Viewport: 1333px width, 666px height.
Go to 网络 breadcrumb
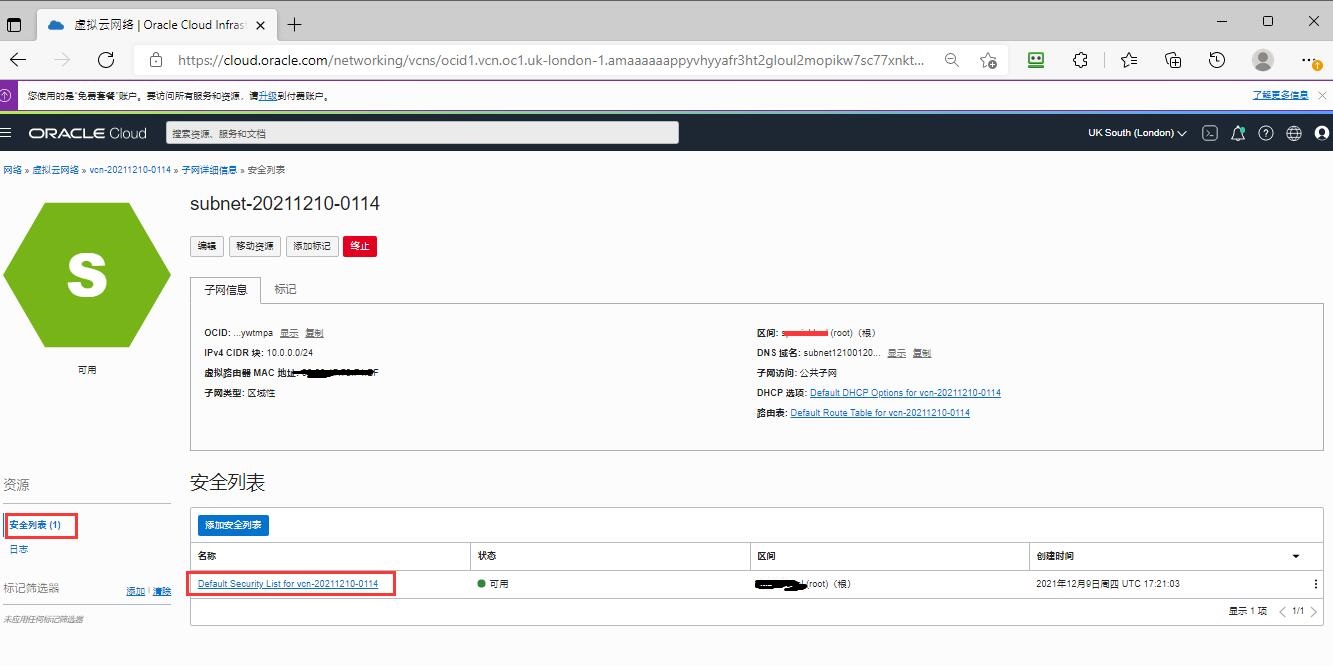pos(12,170)
